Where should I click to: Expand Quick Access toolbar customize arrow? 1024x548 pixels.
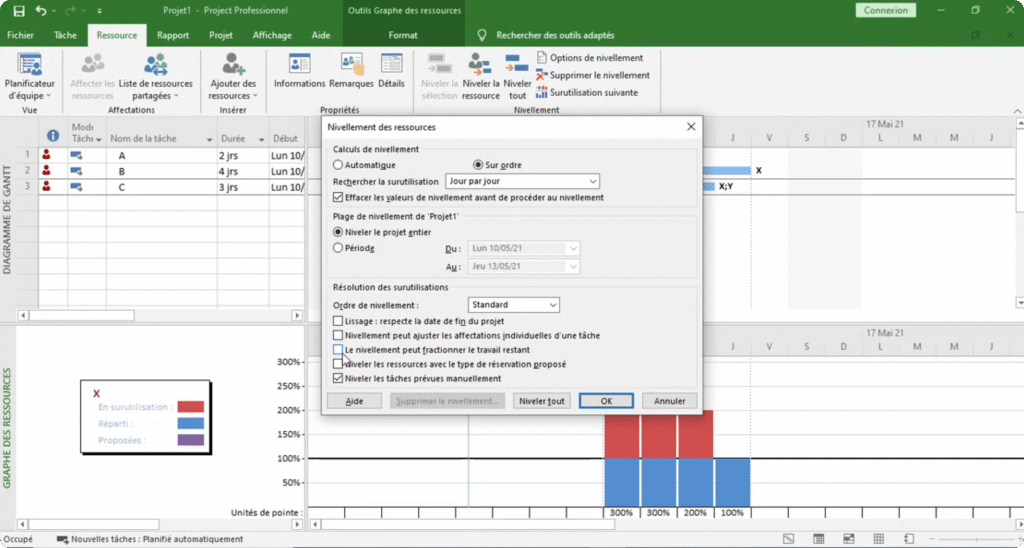99,10
